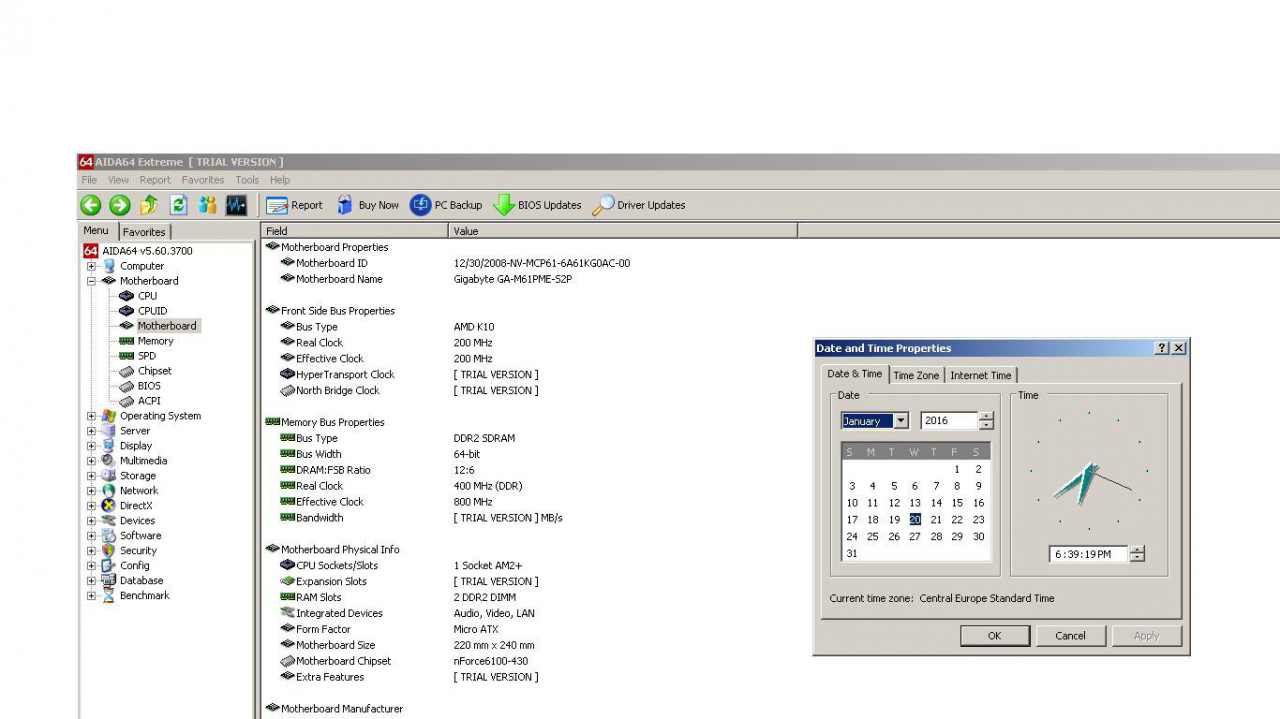Expand the Network tree node
This screenshot has width=1280, height=719.
coord(91,491)
